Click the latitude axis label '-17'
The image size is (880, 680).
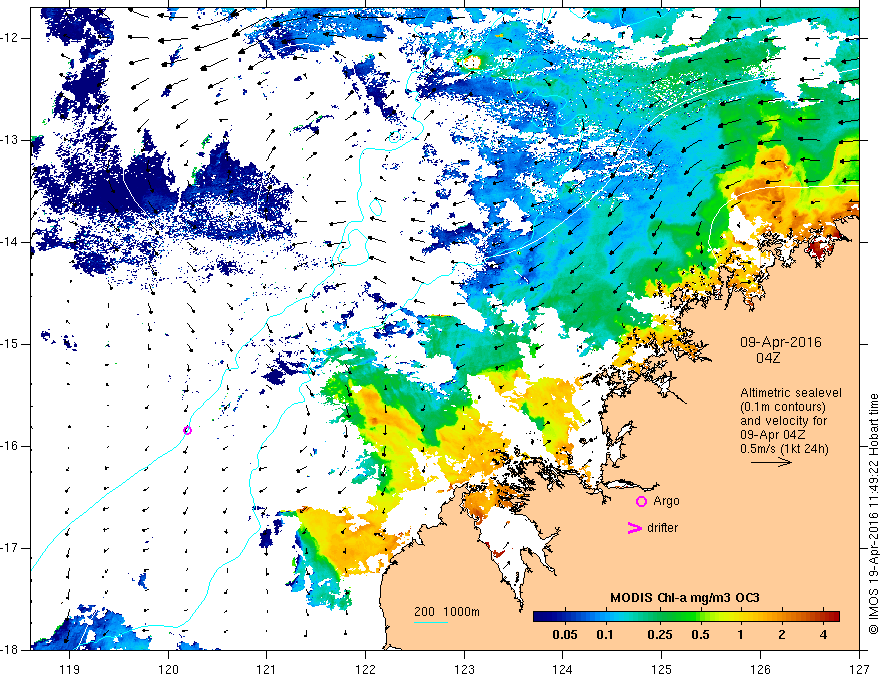pyautogui.click(x=11, y=548)
